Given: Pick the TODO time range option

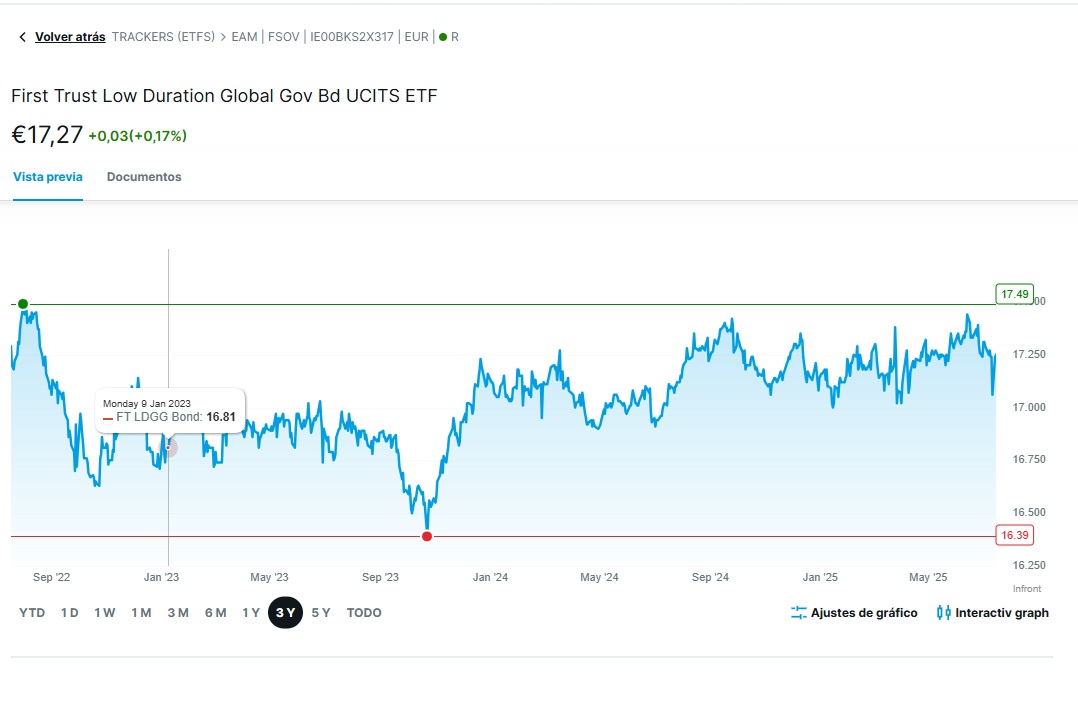Looking at the screenshot, I should coord(363,612).
